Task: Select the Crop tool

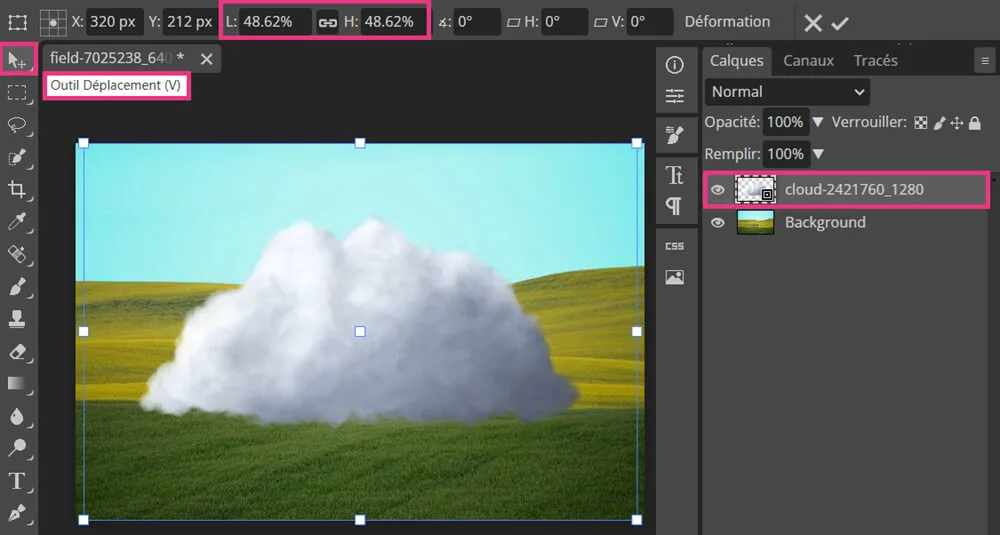Action: click(x=17, y=190)
